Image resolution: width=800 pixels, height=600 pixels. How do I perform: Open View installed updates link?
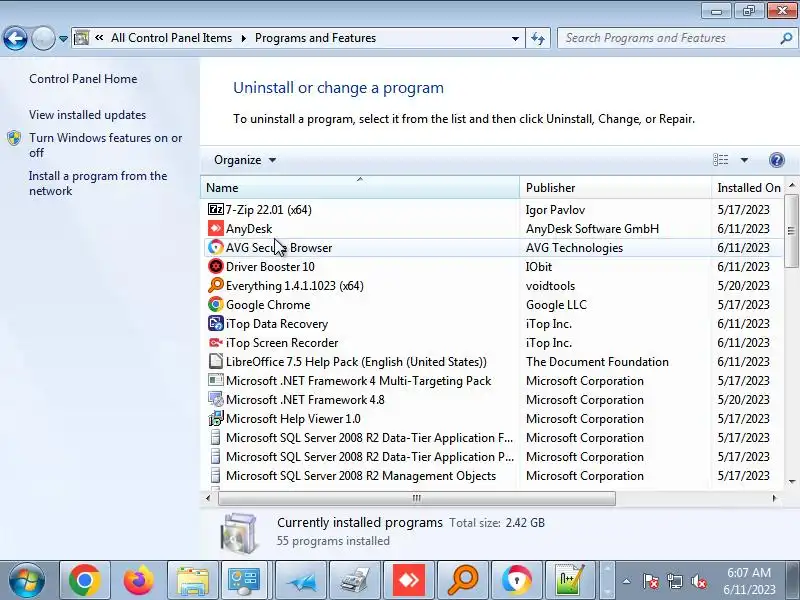point(87,115)
